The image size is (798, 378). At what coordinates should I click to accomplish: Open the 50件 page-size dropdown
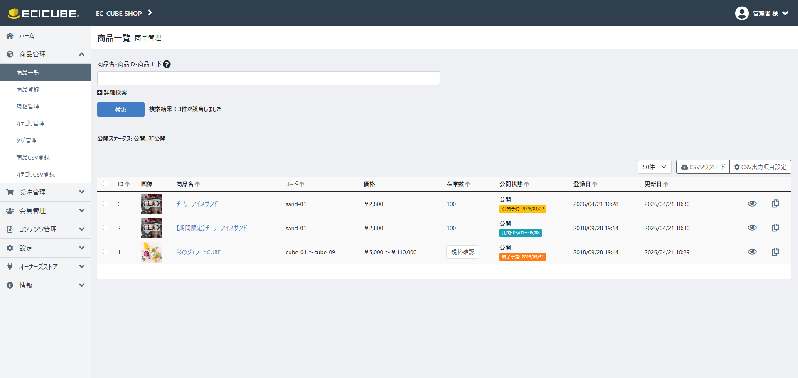pos(654,166)
